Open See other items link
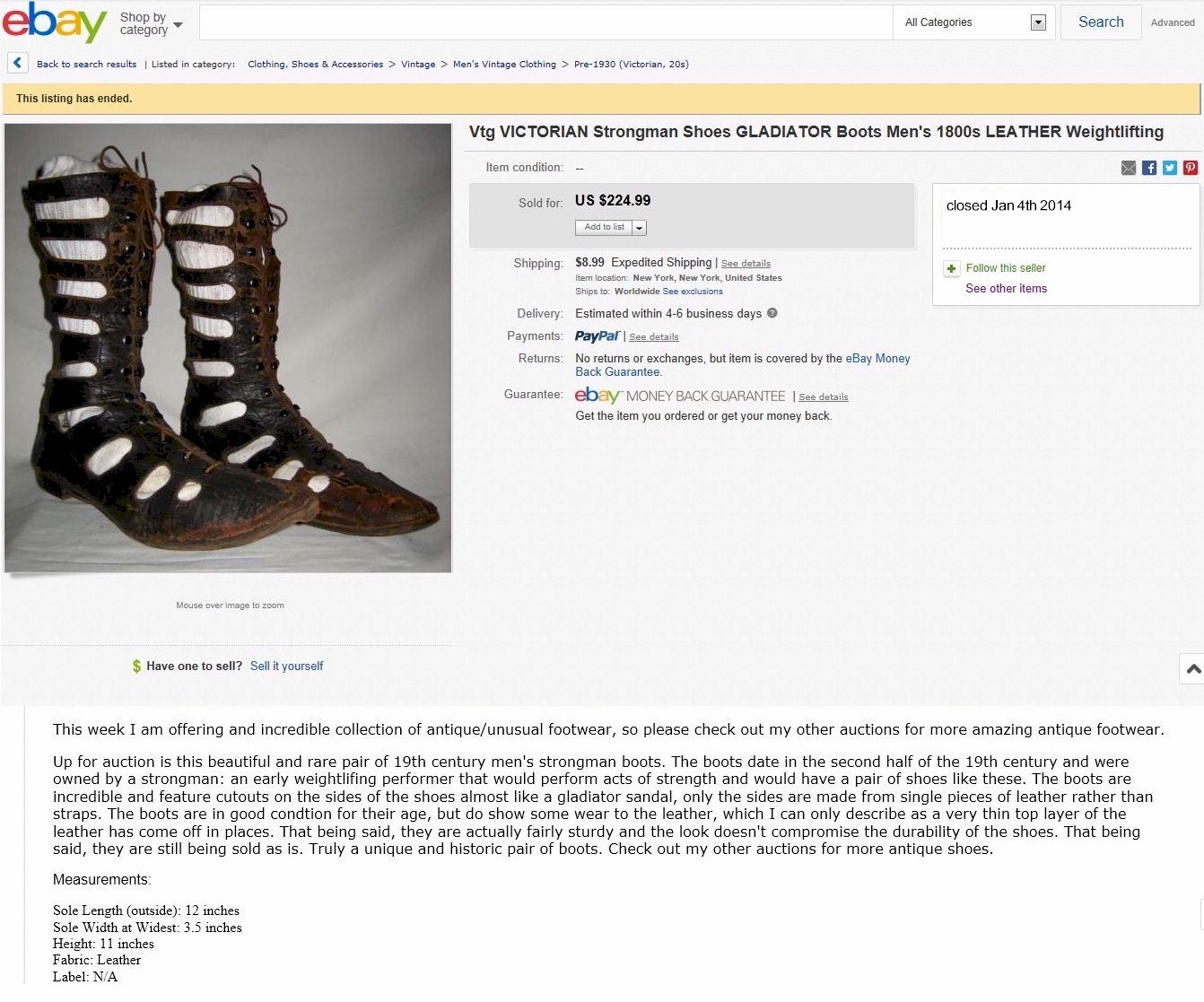1204x1002 pixels. point(1006,288)
